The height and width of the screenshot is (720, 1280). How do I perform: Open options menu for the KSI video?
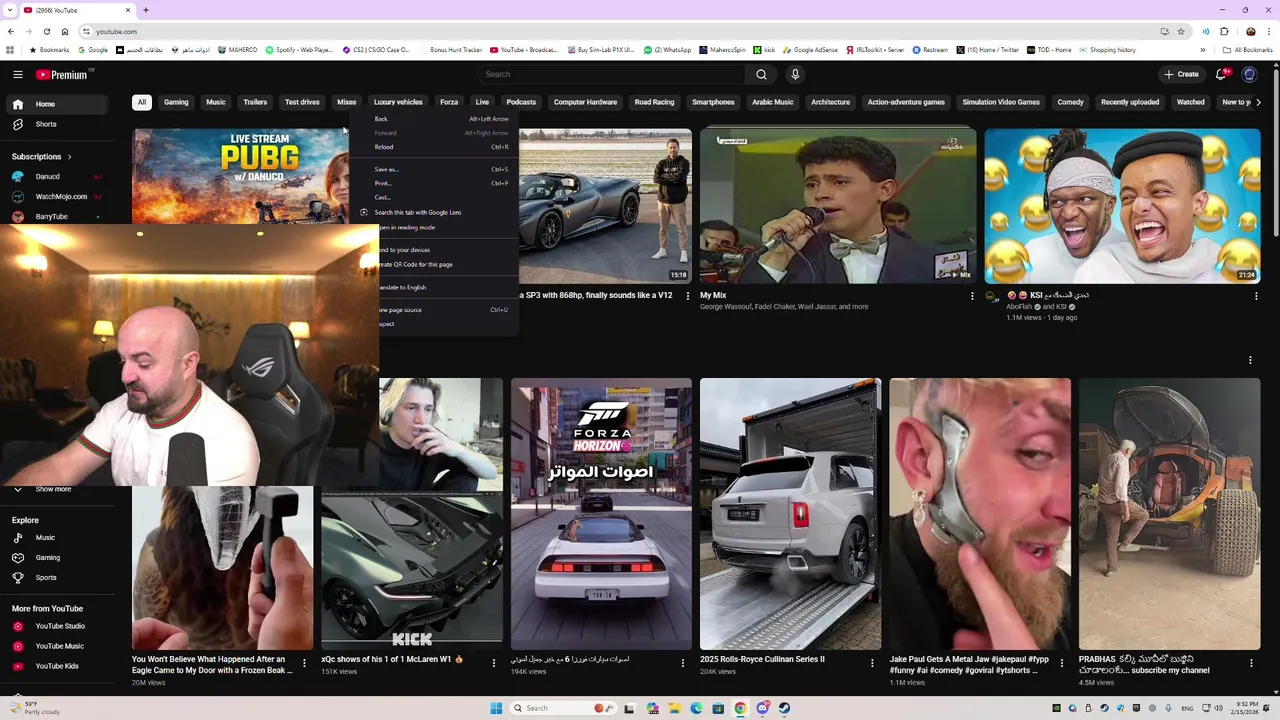tap(1256, 296)
